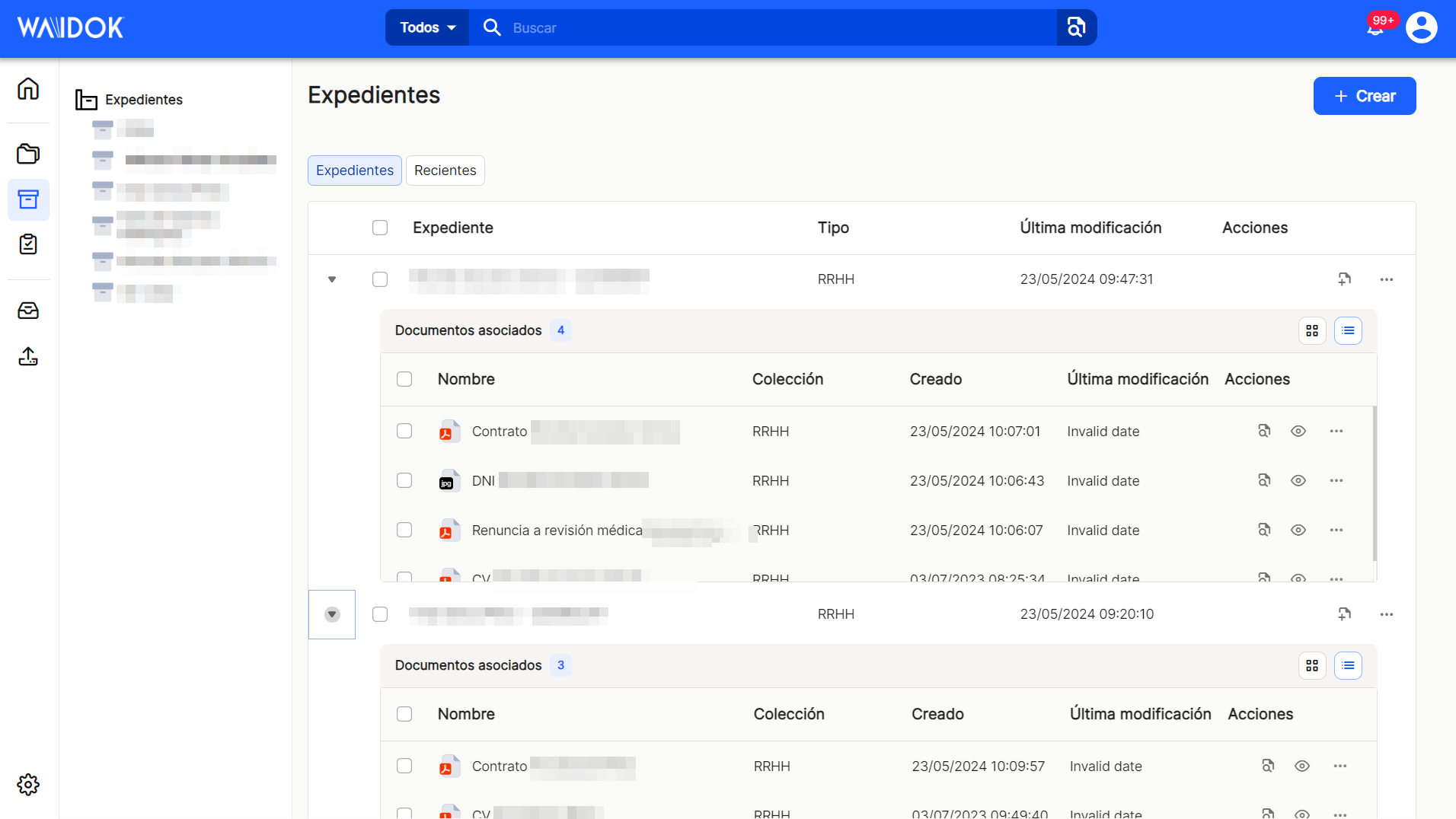Check the Renuncia a revisión médica row

pos(404,530)
